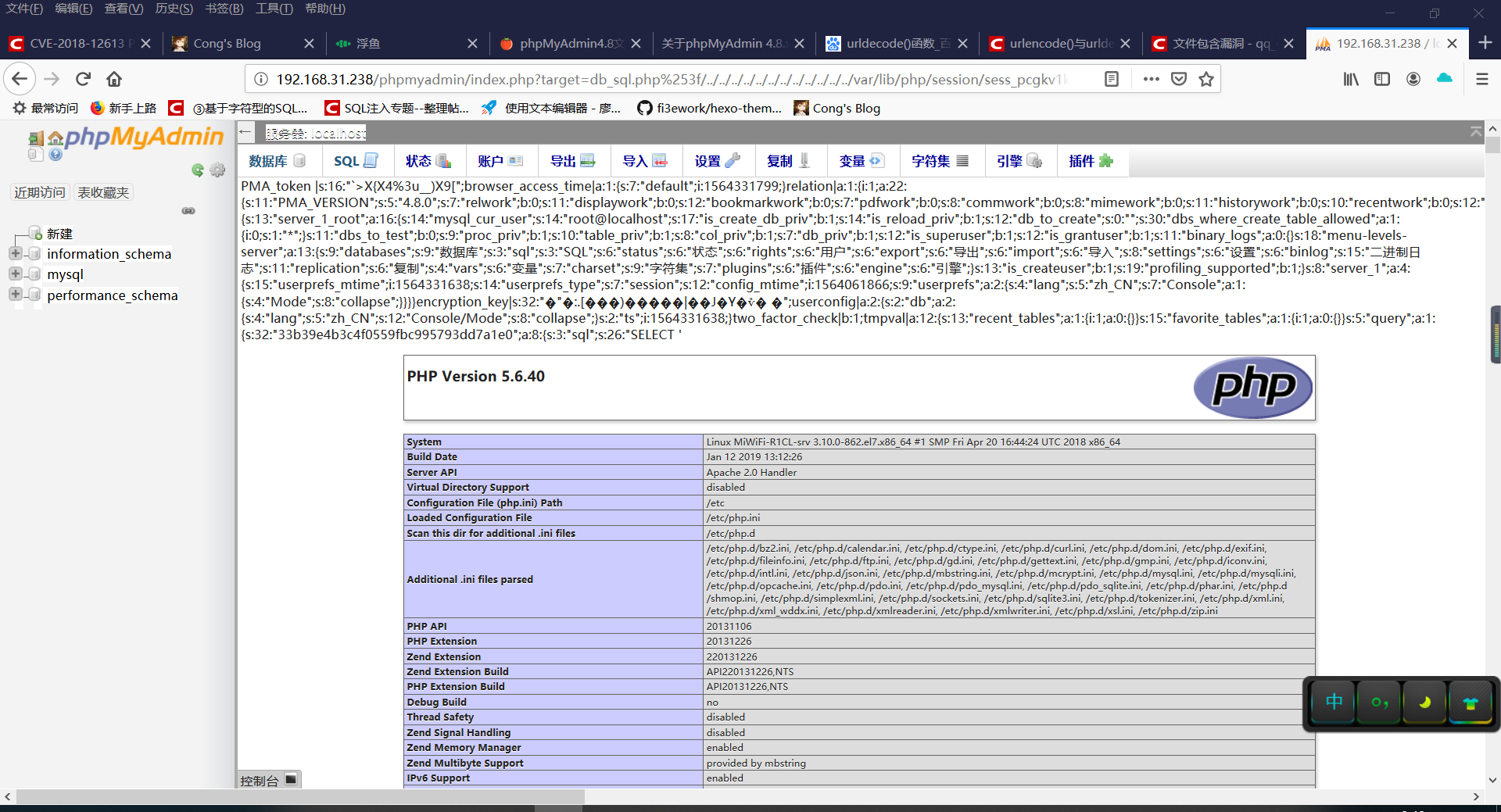
Task: Open navigation panel settings gear
Action: (217, 170)
